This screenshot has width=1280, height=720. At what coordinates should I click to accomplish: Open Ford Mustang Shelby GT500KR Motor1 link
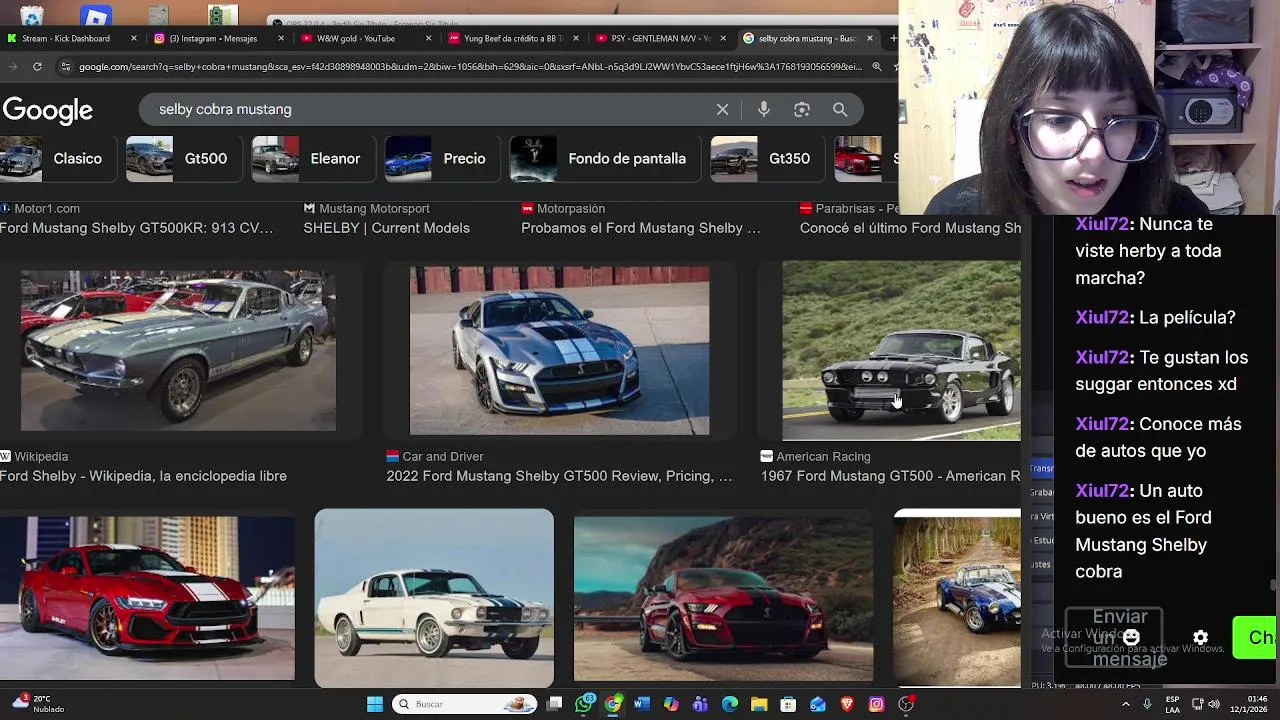click(x=136, y=228)
